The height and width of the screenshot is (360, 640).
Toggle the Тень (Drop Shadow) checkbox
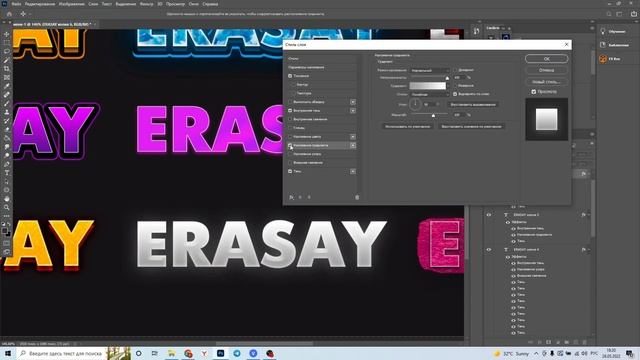tap(290, 171)
